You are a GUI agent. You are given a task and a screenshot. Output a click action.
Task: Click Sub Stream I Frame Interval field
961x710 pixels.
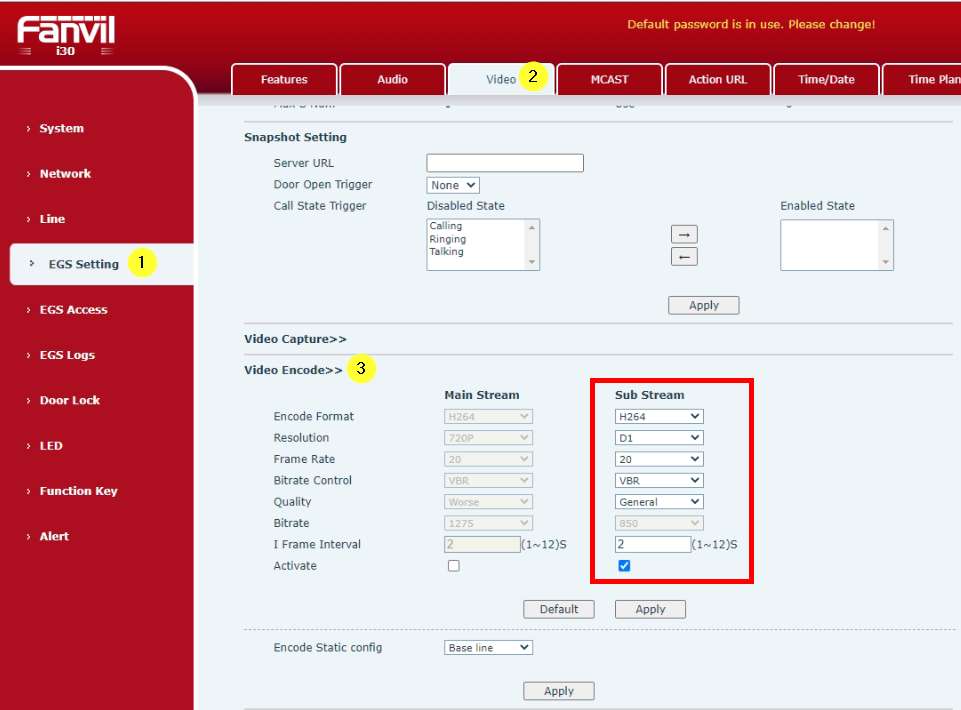coord(653,544)
